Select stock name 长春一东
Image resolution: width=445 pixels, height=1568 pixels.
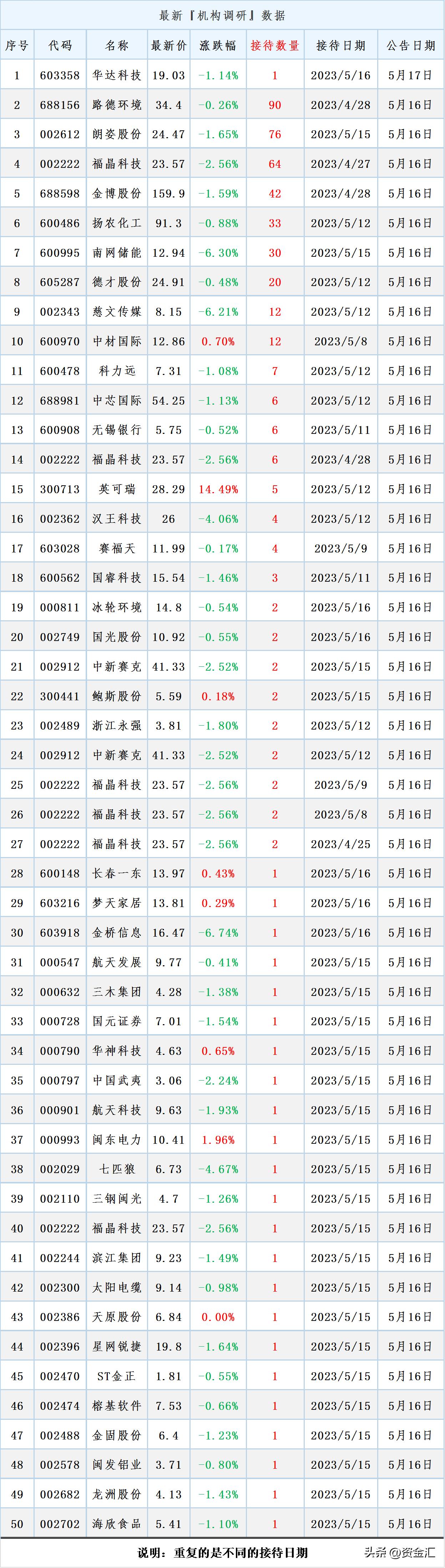117,873
